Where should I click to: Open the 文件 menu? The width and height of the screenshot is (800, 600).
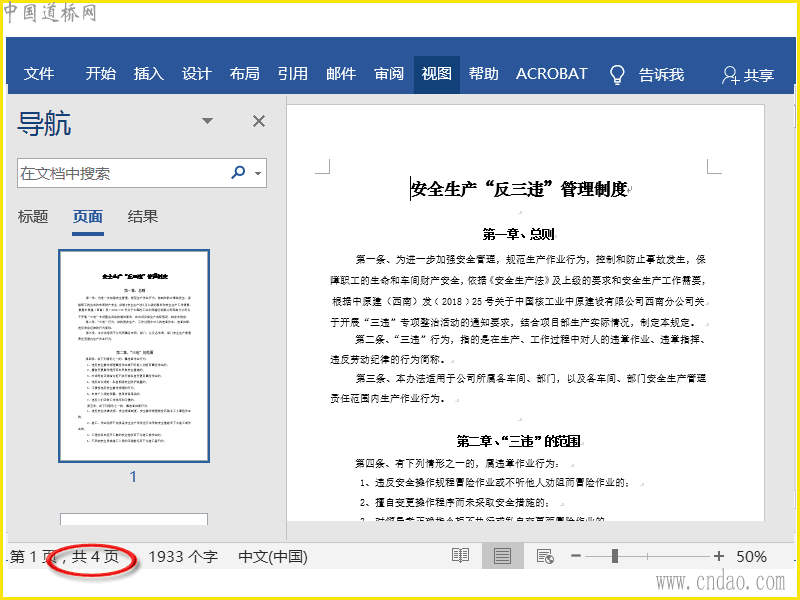pos(39,74)
